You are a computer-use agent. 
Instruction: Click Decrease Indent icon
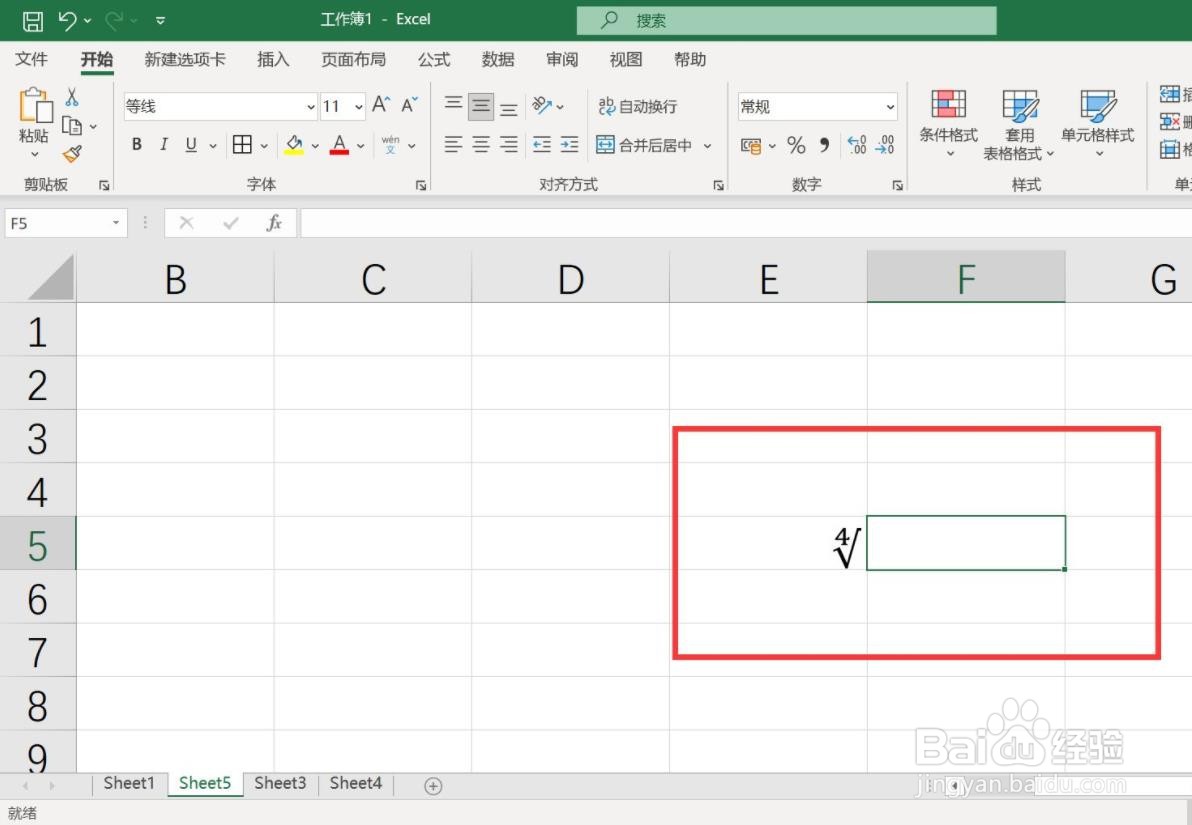(x=542, y=144)
